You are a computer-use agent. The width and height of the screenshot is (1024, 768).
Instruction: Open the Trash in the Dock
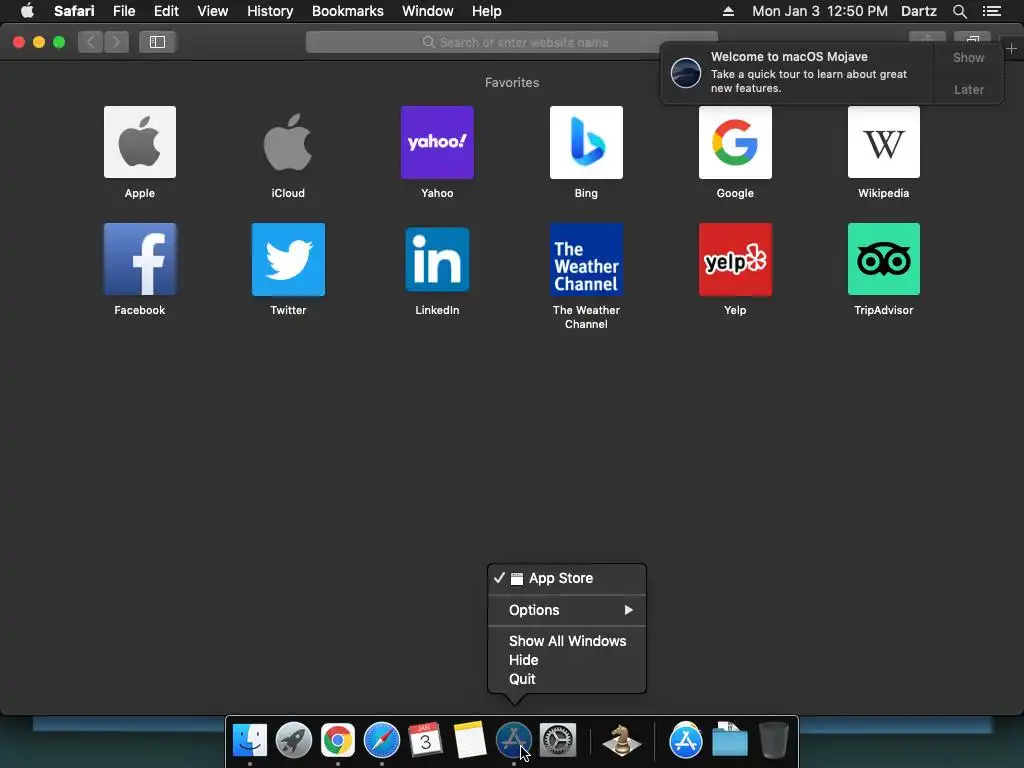774,740
